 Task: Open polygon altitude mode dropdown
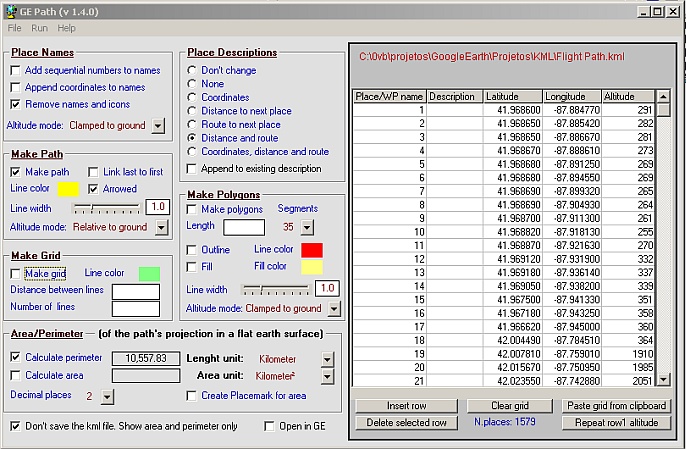pyautogui.click(x=333, y=309)
